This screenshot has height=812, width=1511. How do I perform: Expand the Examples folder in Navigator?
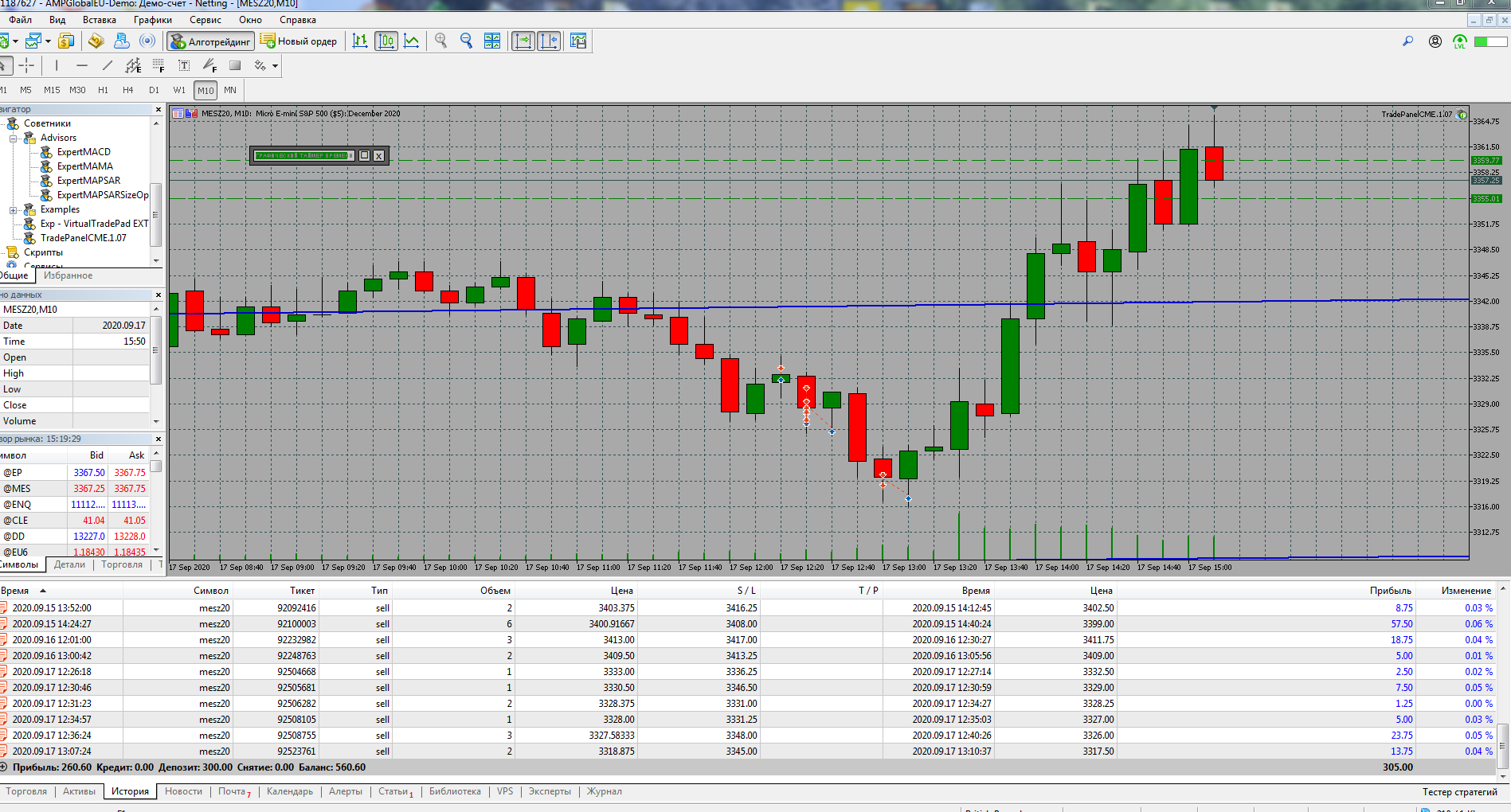click(x=14, y=210)
